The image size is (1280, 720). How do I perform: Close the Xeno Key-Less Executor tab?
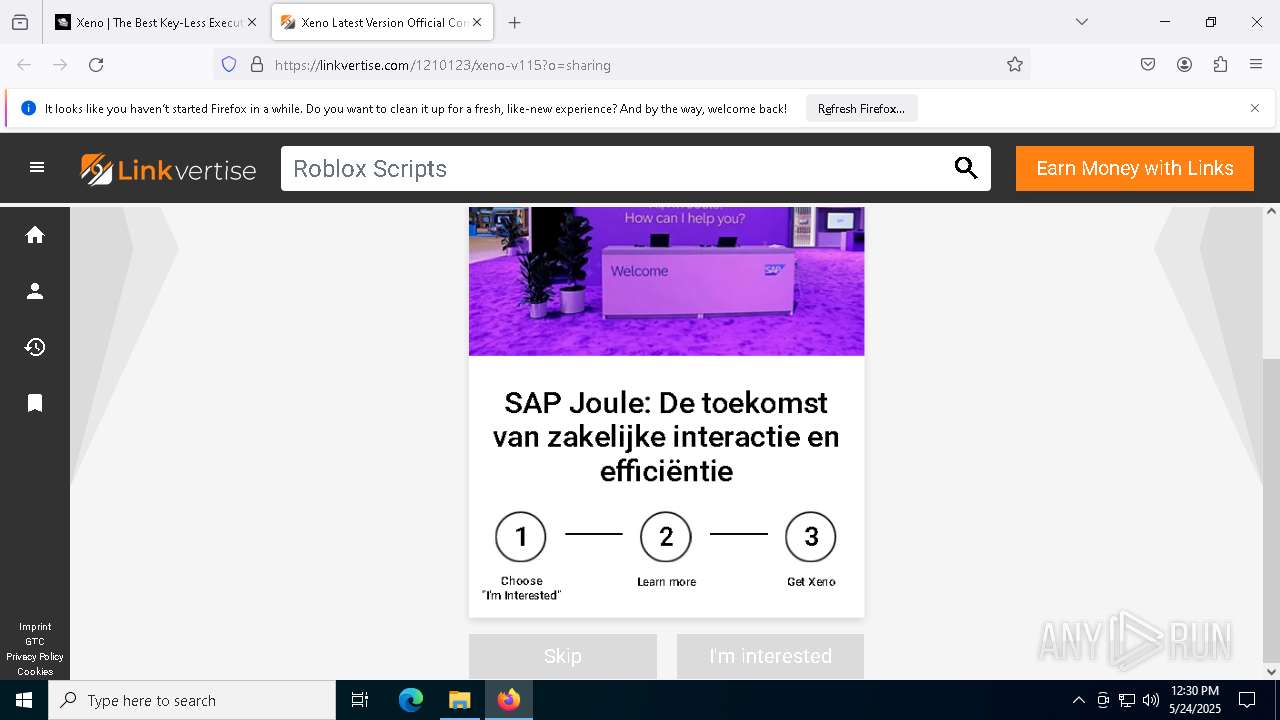(x=252, y=22)
